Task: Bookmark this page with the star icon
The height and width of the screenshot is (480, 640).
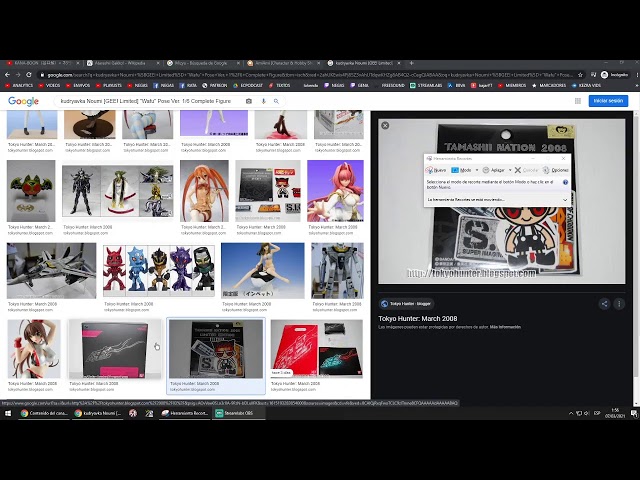Action: (580, 75)
